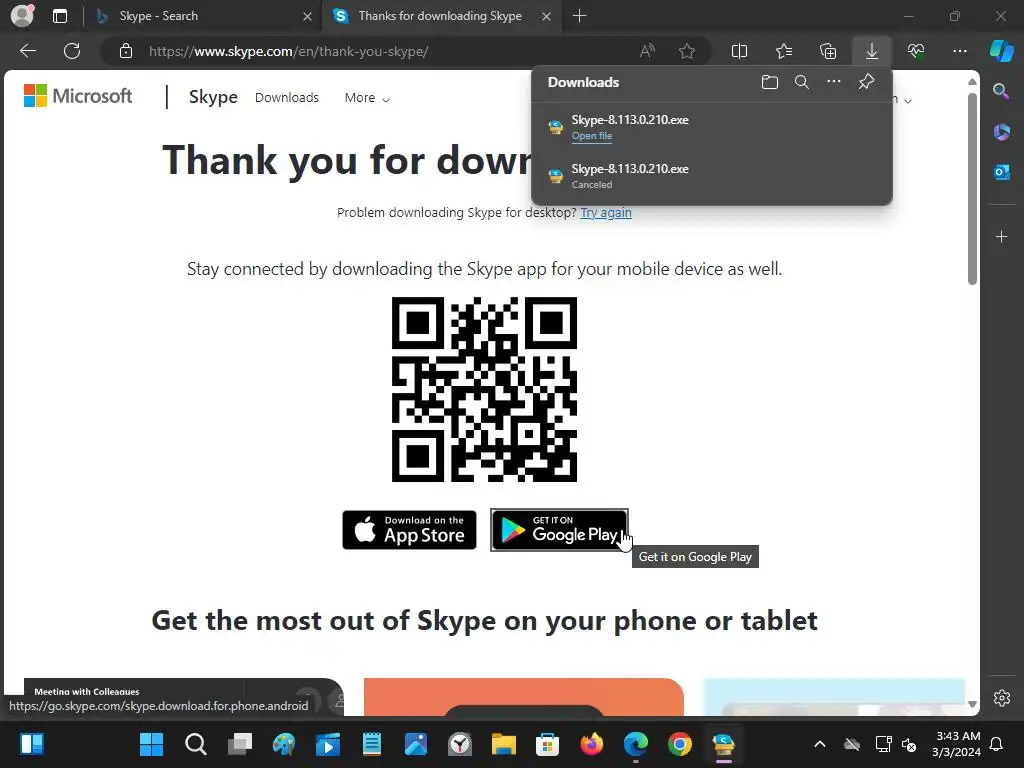Viewport: 1024px width, 768px height.
Task: Click the Skype QR code image
Action: (484, 389)
